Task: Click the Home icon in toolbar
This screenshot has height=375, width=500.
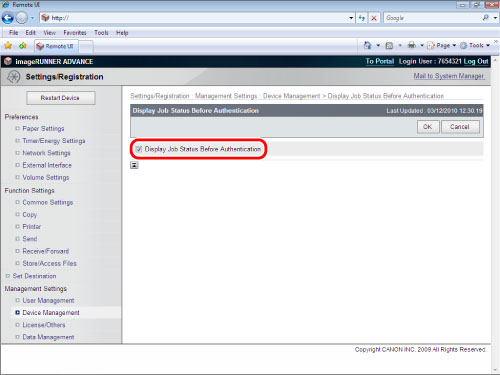Action: (x=368, y=45)
